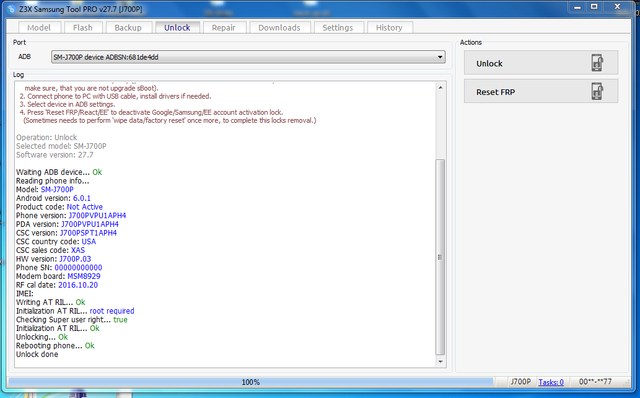The image size is (640, 398).
Task: Minimize the Z3X Samsung Tool window
Action: pos(577,7)
